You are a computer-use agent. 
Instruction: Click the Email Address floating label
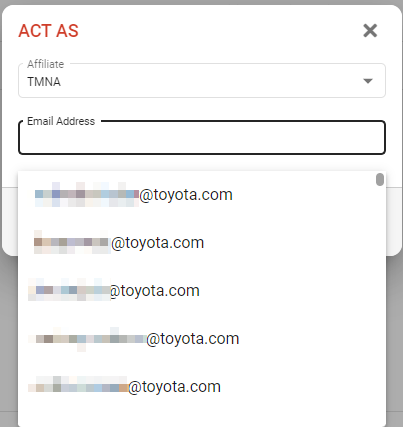[61, 121]
